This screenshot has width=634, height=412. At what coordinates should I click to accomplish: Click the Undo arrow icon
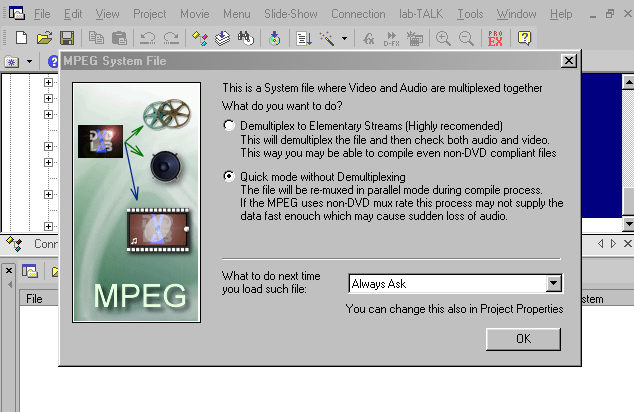[148, 38]
